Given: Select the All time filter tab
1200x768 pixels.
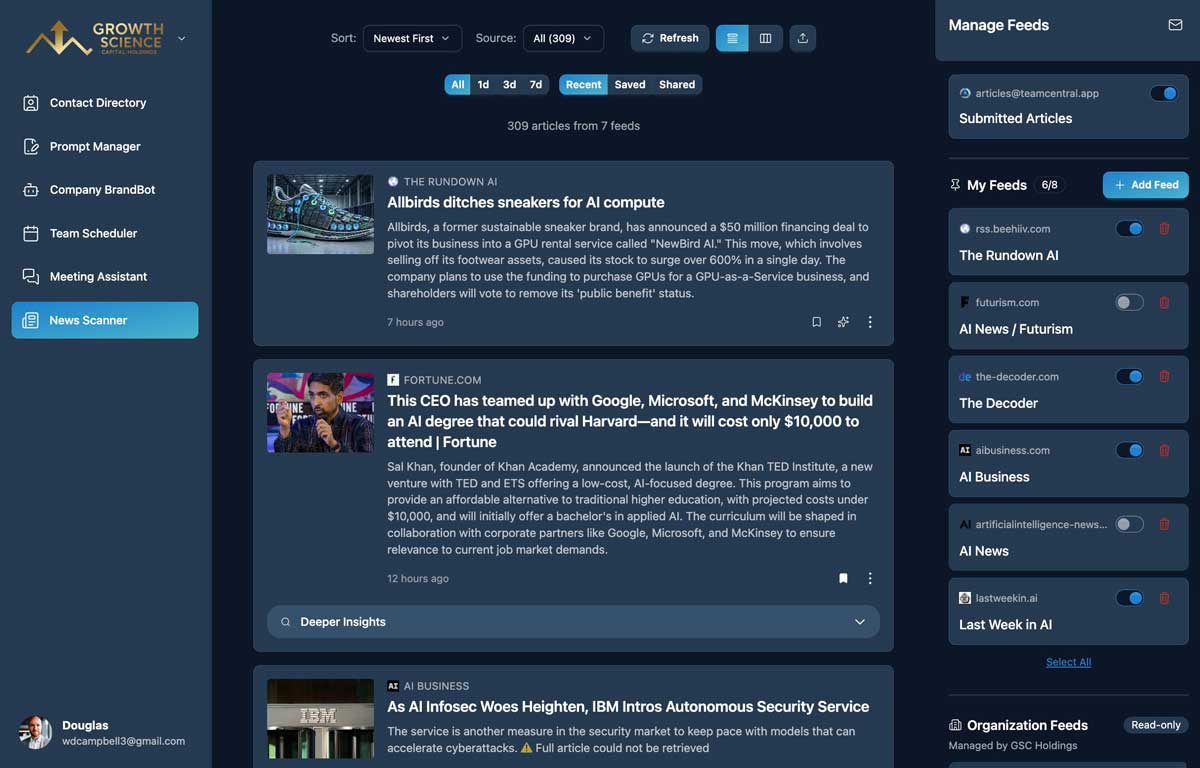Looking at the screenshot, I should [457, 85].
